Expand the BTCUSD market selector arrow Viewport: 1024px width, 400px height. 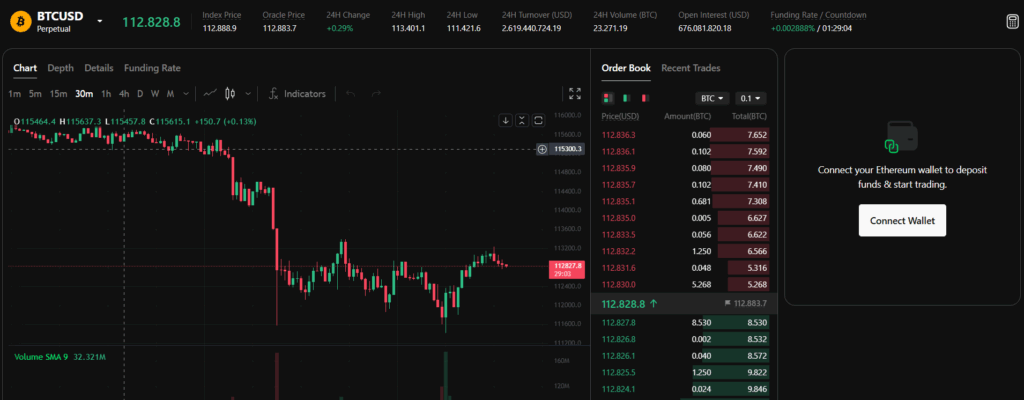(100, 21)
